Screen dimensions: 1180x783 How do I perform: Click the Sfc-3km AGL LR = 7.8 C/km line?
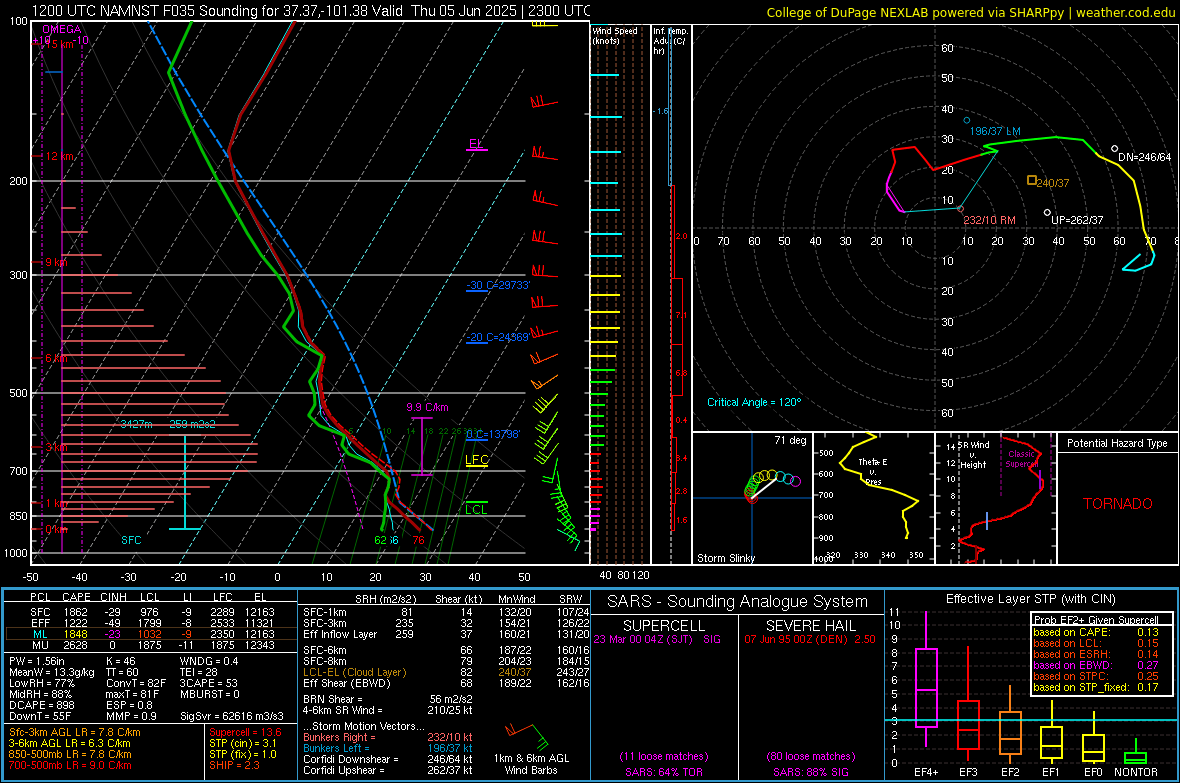pyautogui.click(x=75, y=732)
